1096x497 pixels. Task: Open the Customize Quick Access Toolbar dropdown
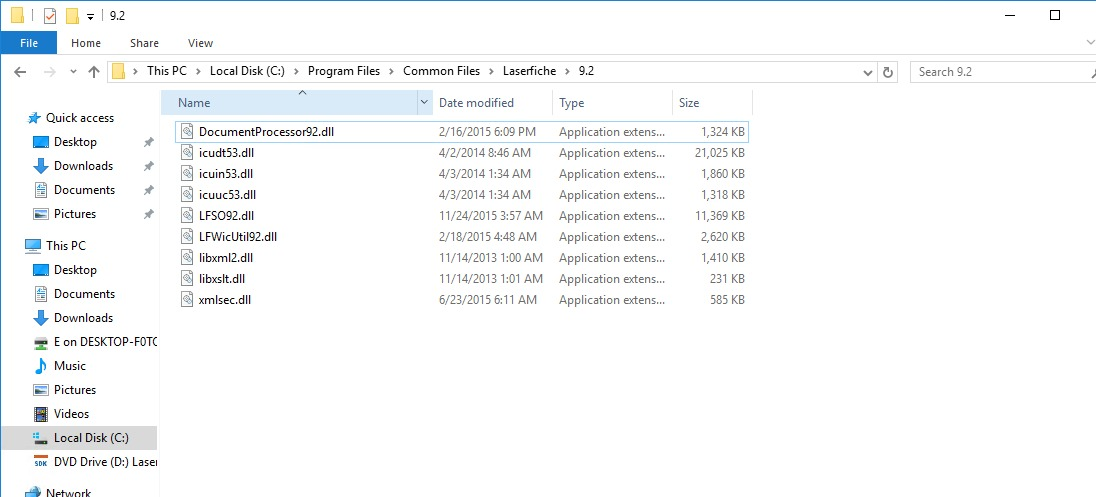coord(90,16)
